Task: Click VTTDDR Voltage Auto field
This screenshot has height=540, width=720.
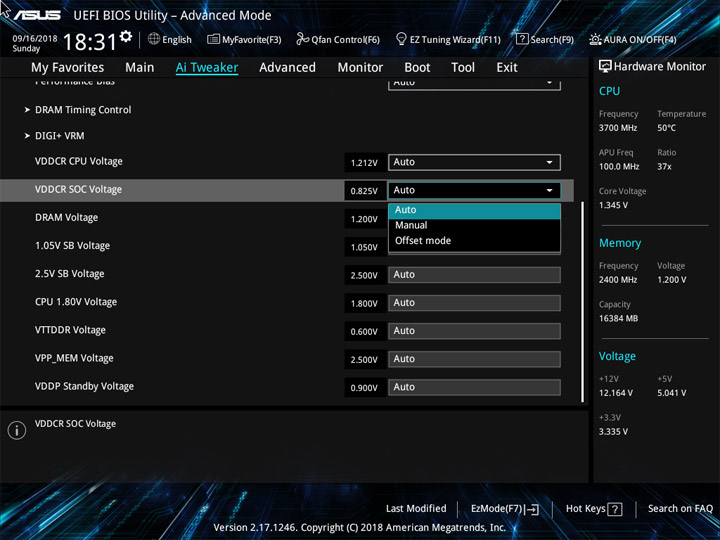Action: click(474, 331)
